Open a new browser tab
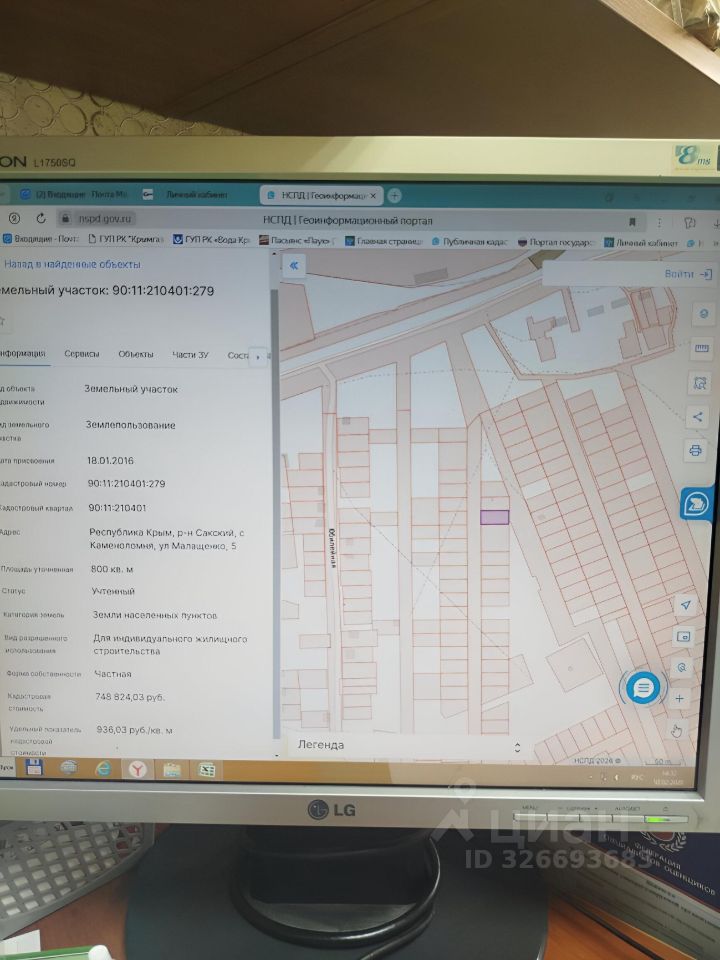The image size is (720, 960). coord(395,195)
